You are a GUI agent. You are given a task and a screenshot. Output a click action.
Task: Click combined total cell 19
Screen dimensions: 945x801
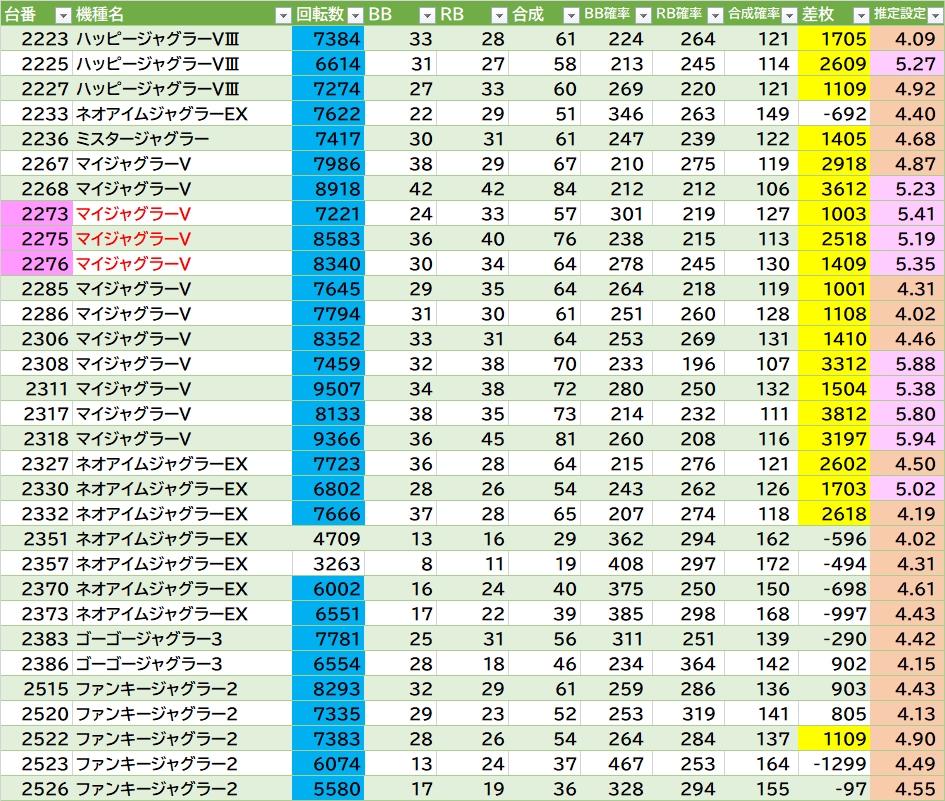(544, 564)
